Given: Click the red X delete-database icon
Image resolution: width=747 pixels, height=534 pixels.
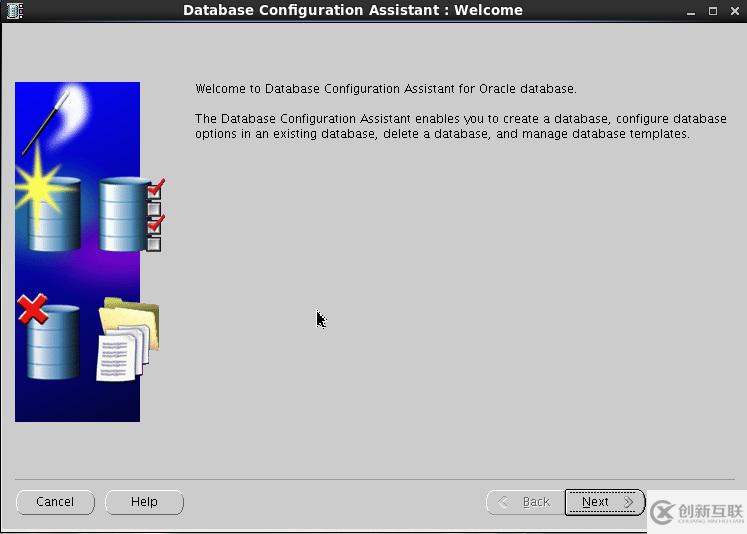Looking at the screenshot, I should click(33, 309).
